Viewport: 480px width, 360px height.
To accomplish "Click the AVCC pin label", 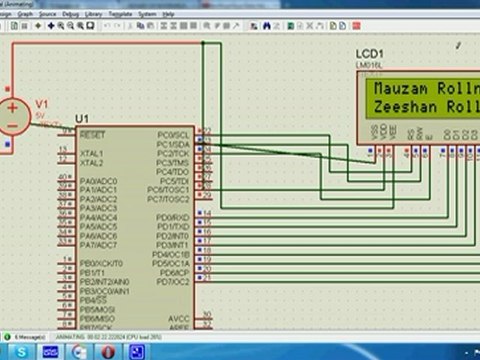I will [x=179, y=319].
